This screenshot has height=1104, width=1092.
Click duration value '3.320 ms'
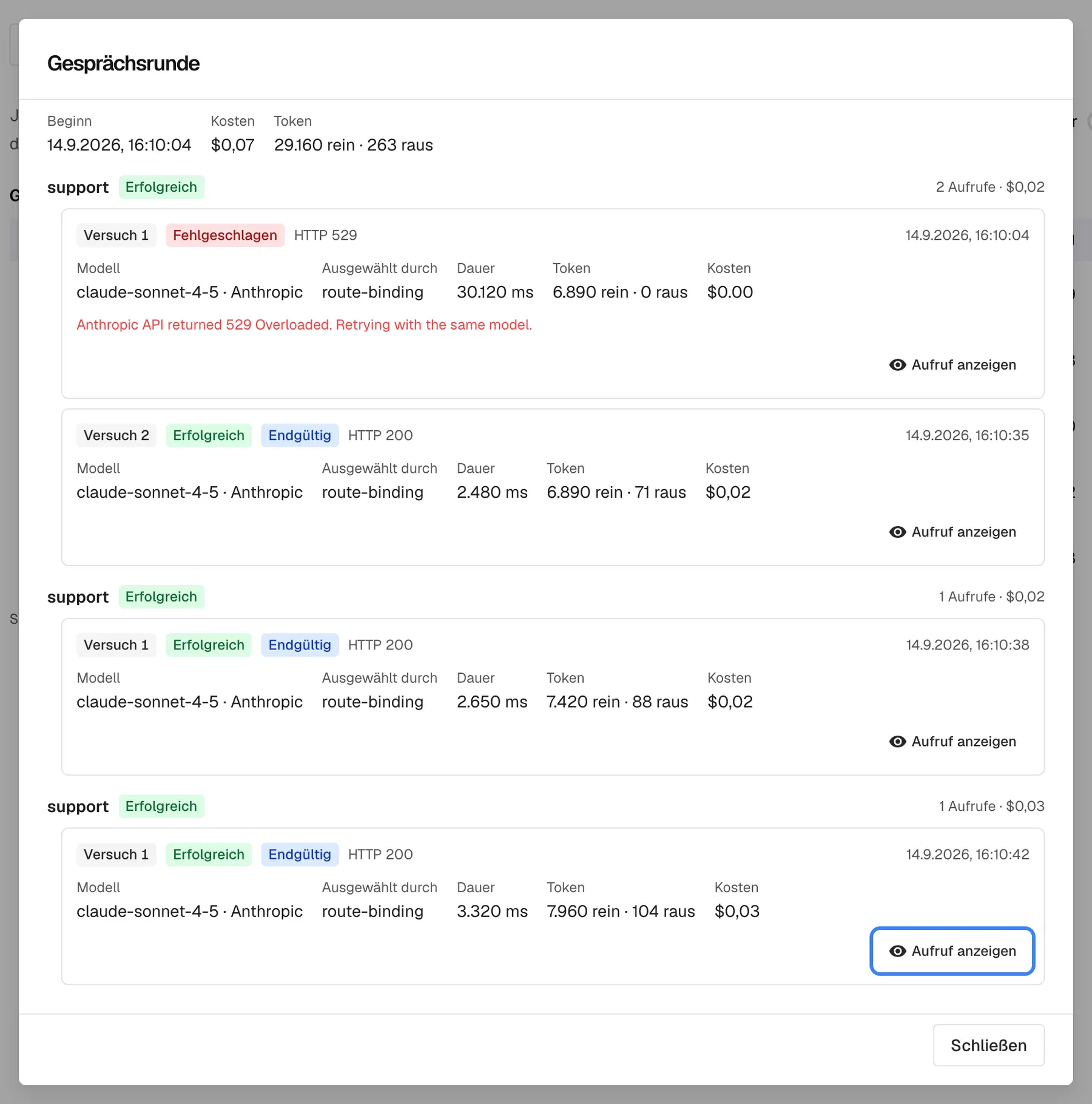point(492,911)
